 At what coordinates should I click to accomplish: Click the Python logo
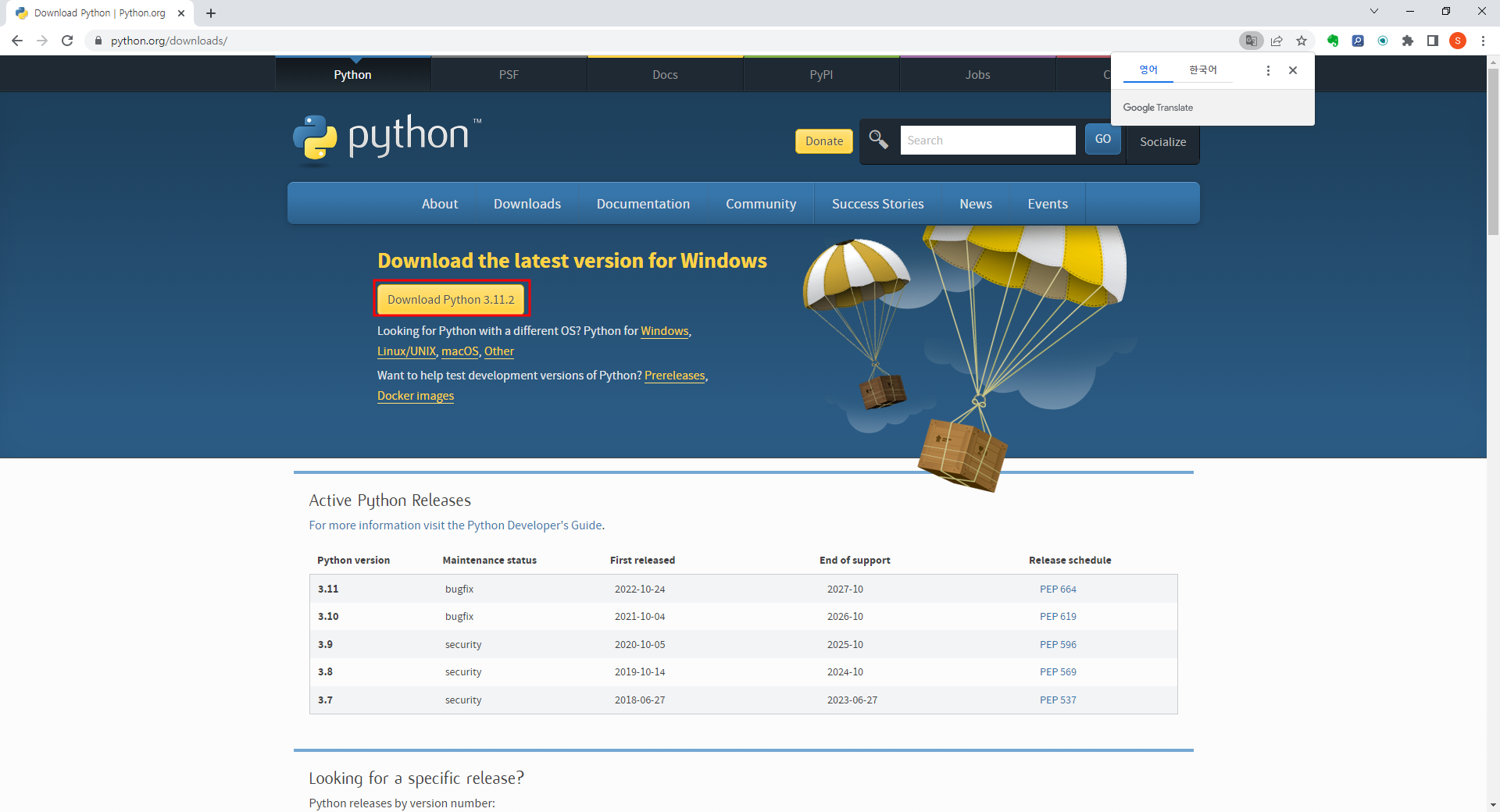(x=387, y=139)
